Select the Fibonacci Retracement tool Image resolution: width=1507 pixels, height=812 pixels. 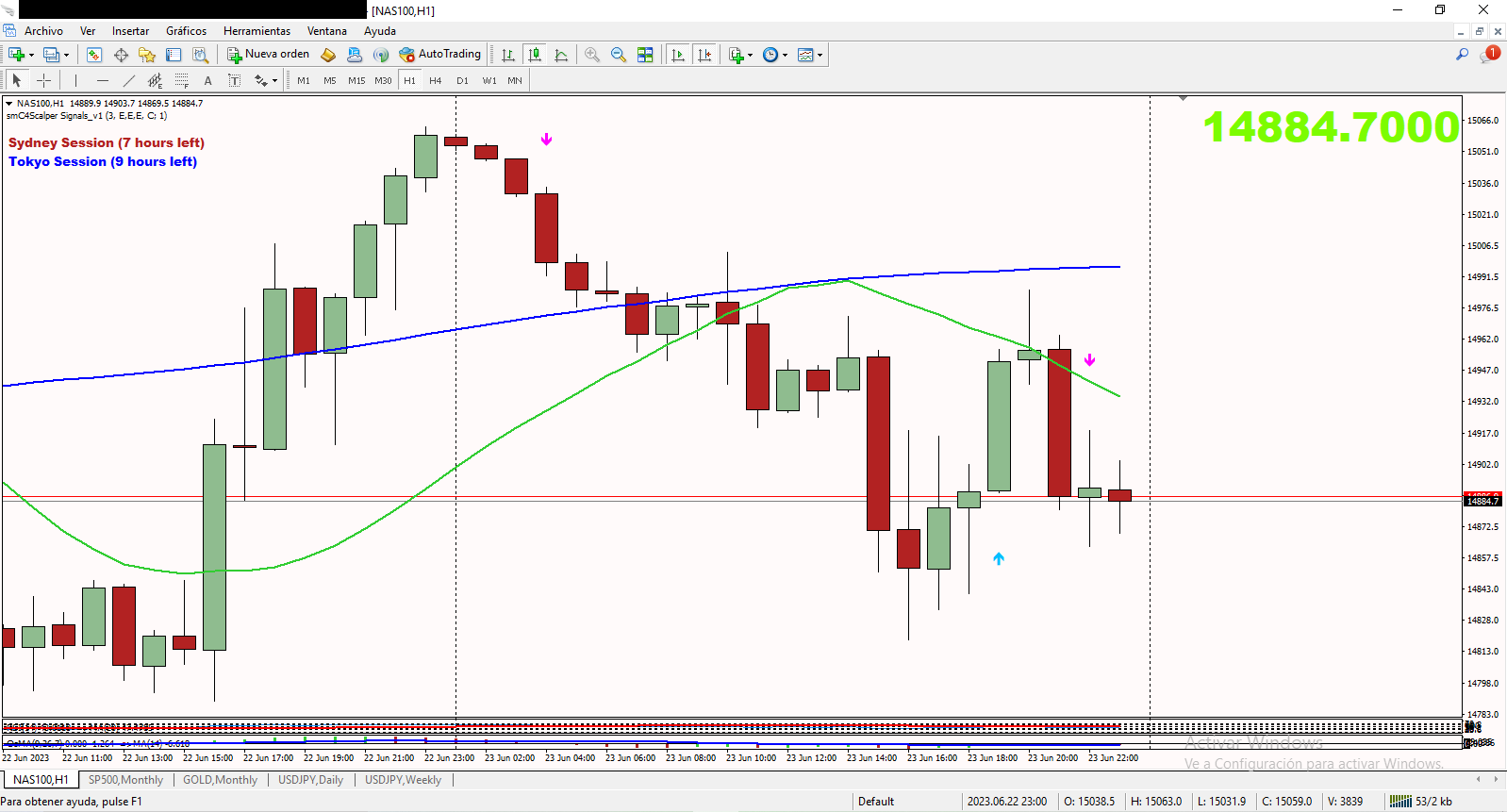coord(181,80)
